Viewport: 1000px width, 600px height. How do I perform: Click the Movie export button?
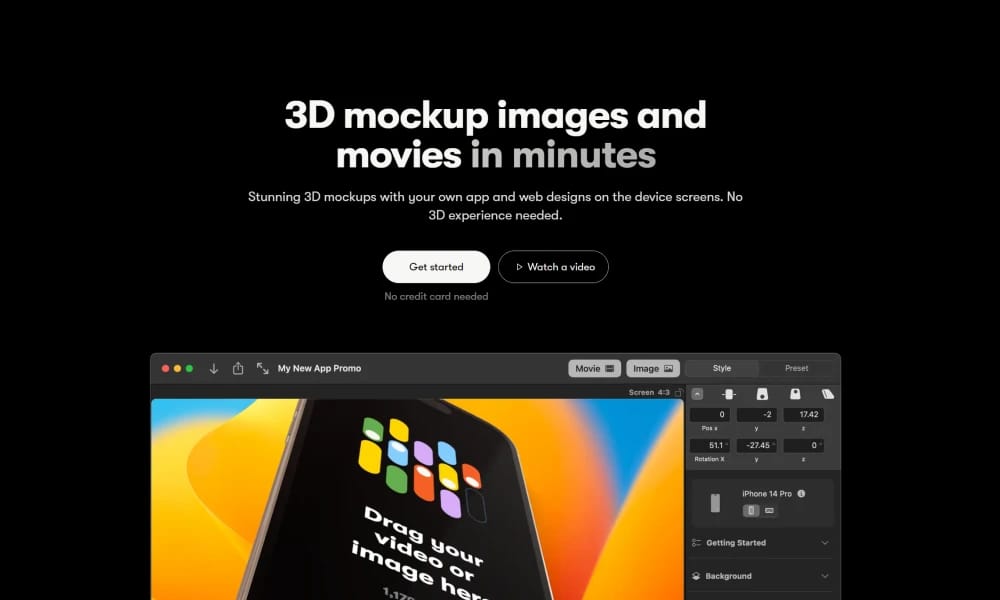[x=594, y=369]
